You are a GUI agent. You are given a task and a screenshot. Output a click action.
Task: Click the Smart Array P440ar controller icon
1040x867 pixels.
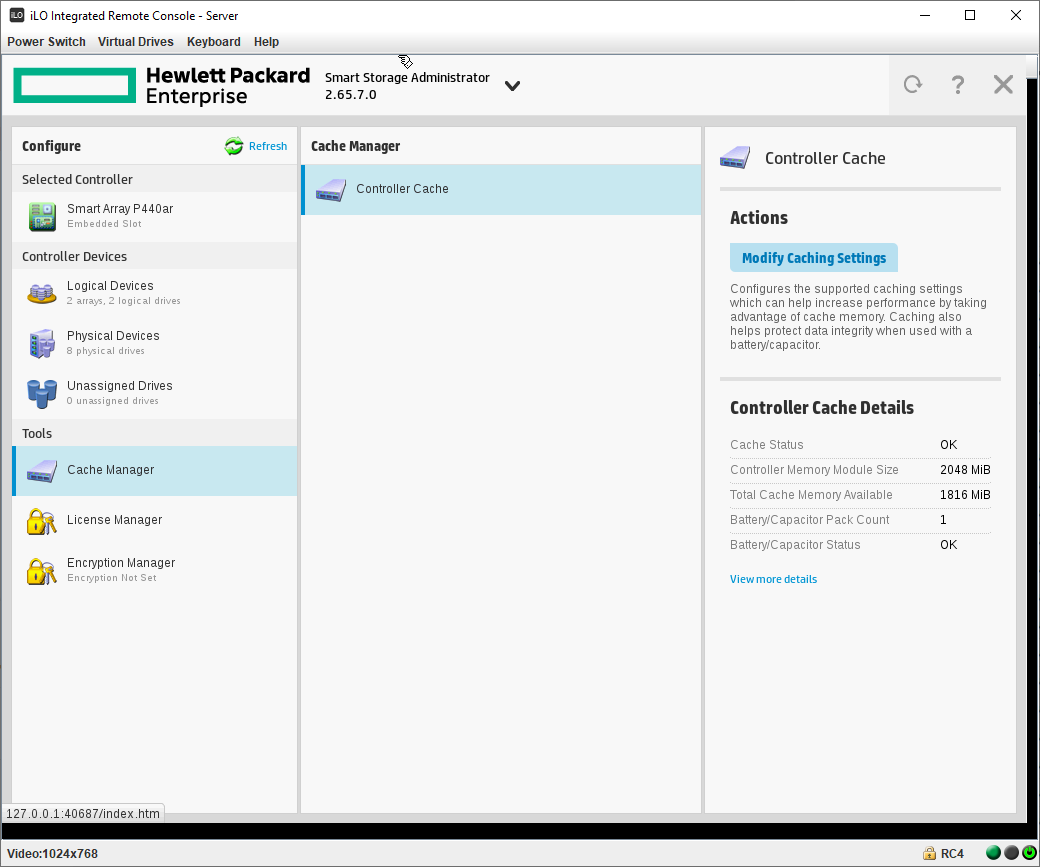(42, 217)
